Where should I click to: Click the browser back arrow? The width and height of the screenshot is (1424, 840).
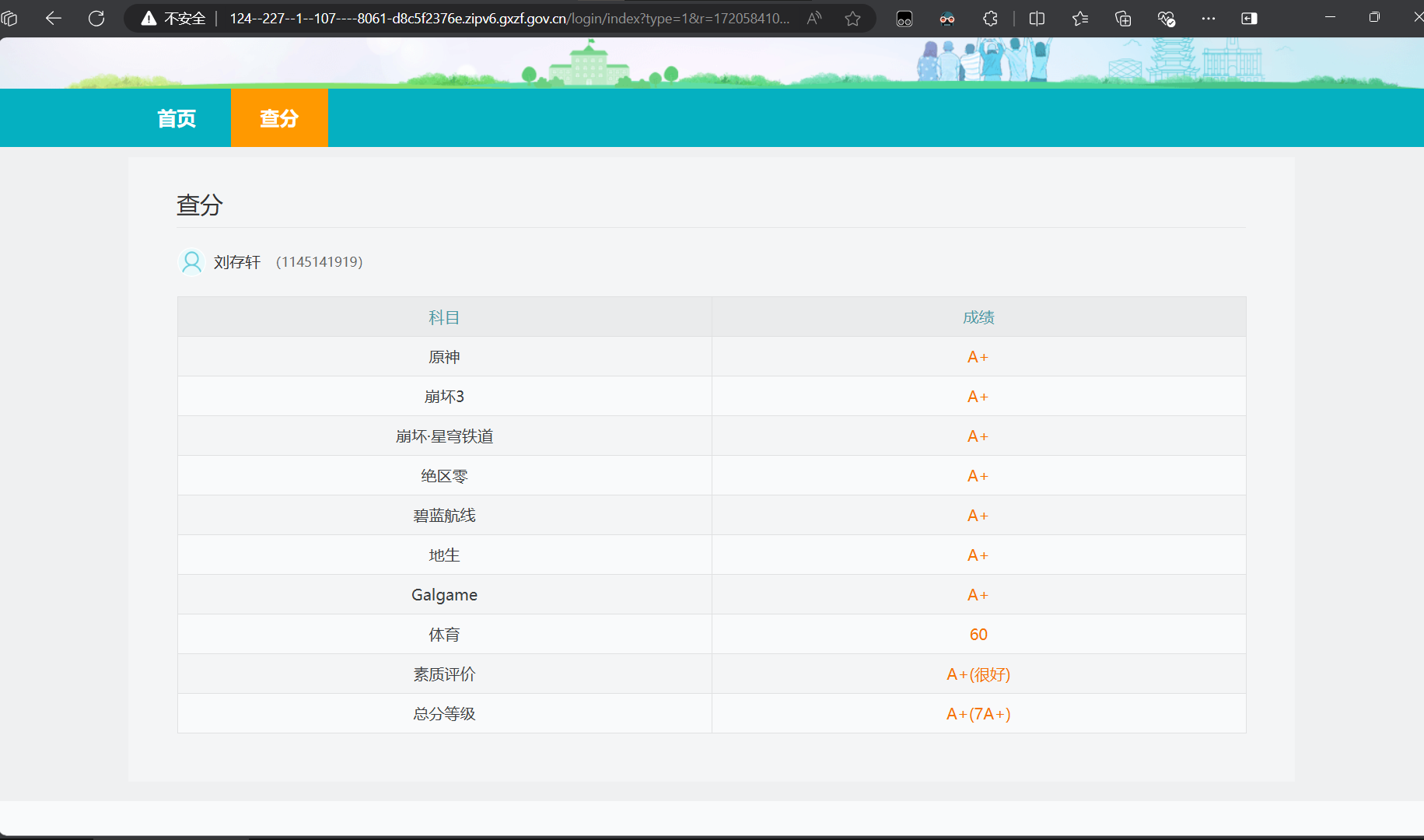pos(53,18)
